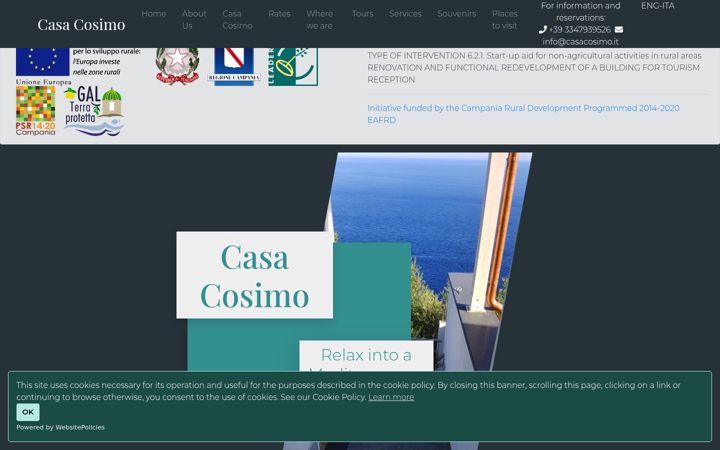720x450 pixels.
Task: Open the Campania Rural Development funding link
Action: [x=523, y=114]
